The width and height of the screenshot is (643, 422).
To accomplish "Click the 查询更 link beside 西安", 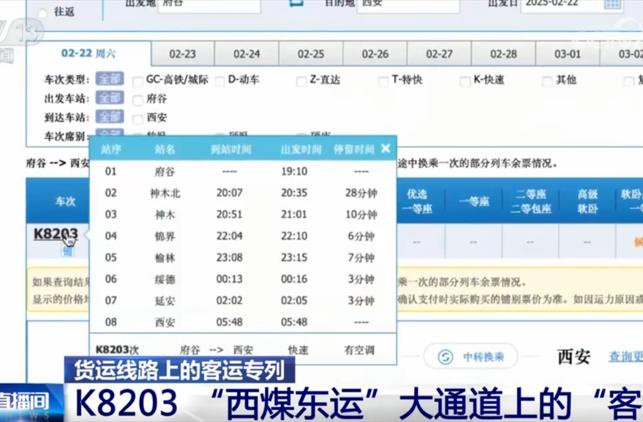I will click(x=624, y=357).
